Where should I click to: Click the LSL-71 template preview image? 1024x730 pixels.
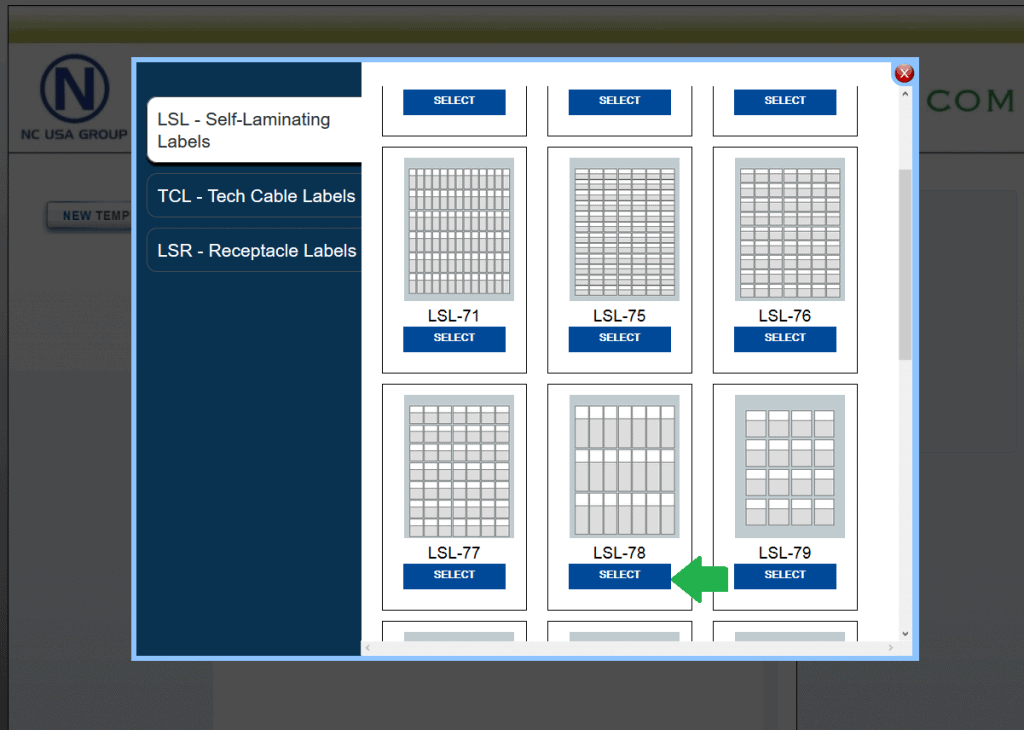click(x=459, y=229)
